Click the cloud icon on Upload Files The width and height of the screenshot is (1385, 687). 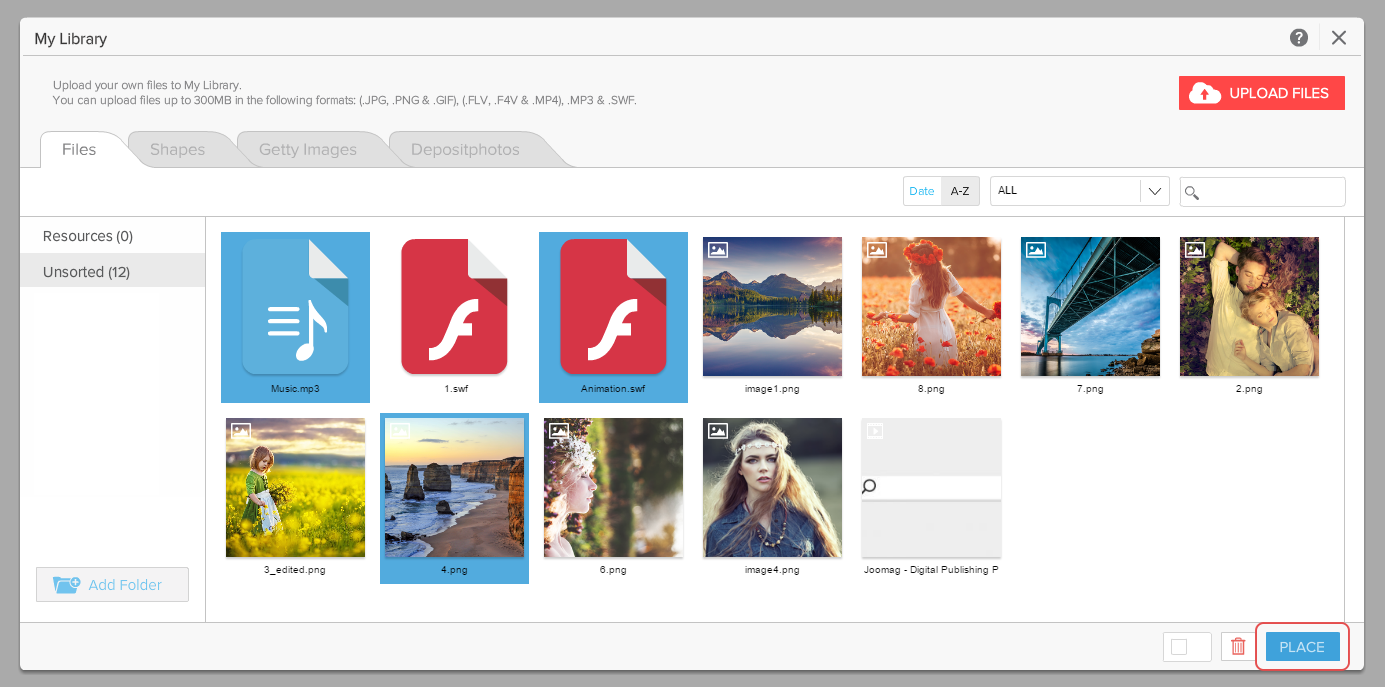(x=1205, y=93)
